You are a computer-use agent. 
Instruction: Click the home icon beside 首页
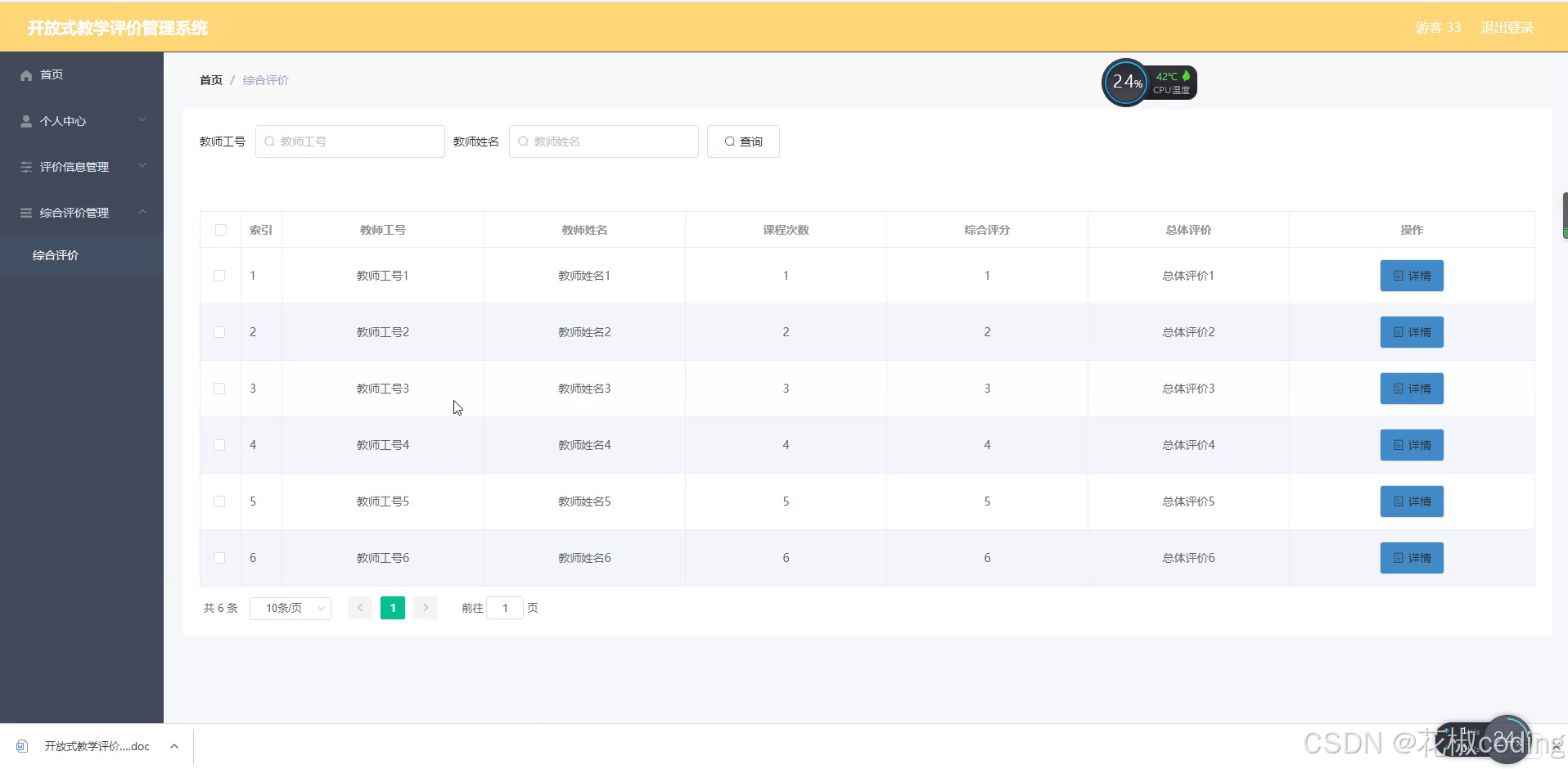coord(26,75)
